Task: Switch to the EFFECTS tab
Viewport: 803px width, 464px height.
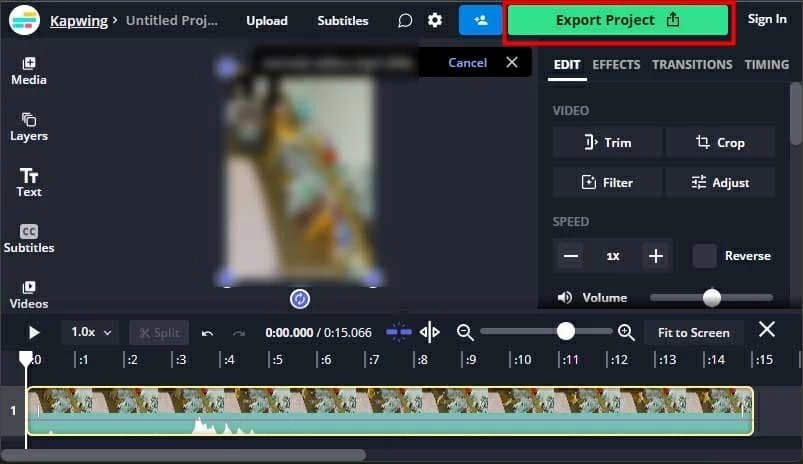Action: point(616,64)
